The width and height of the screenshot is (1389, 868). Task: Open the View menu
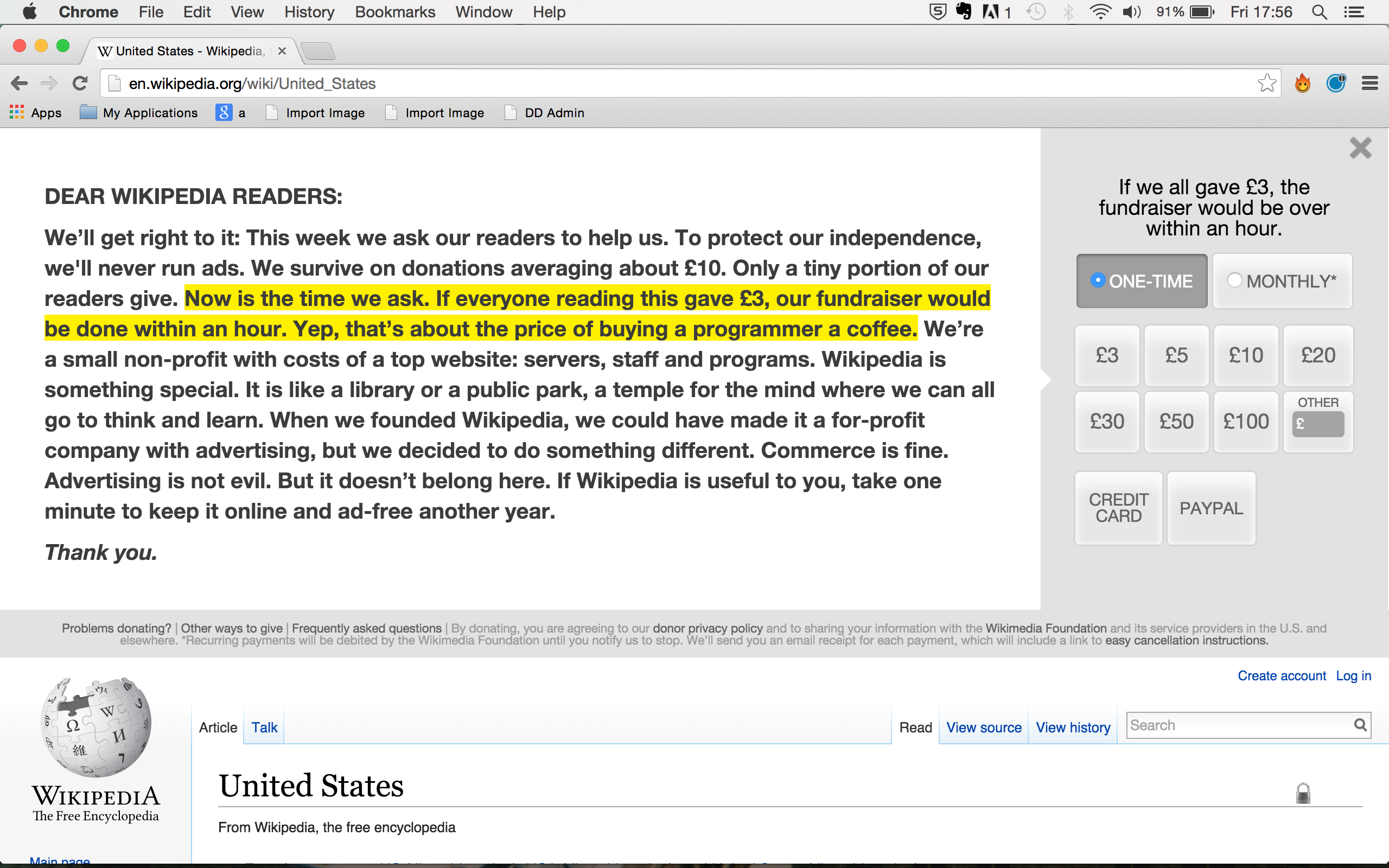pyautogui.click(x=247, y=12)
